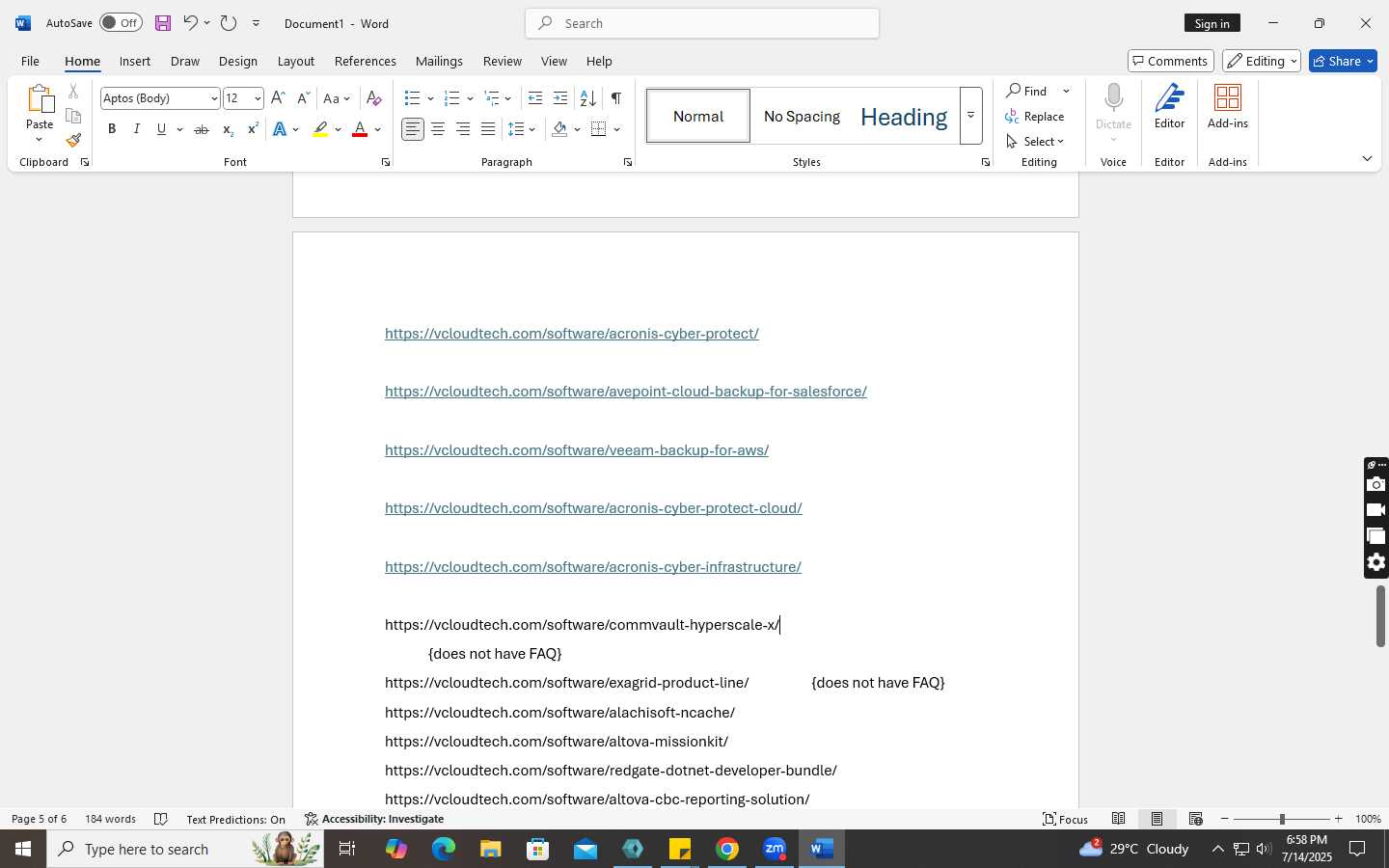Viewport: 1389px width, 868px height.
Task: Open the Comments pane button
Action: tap(1170, 61)
